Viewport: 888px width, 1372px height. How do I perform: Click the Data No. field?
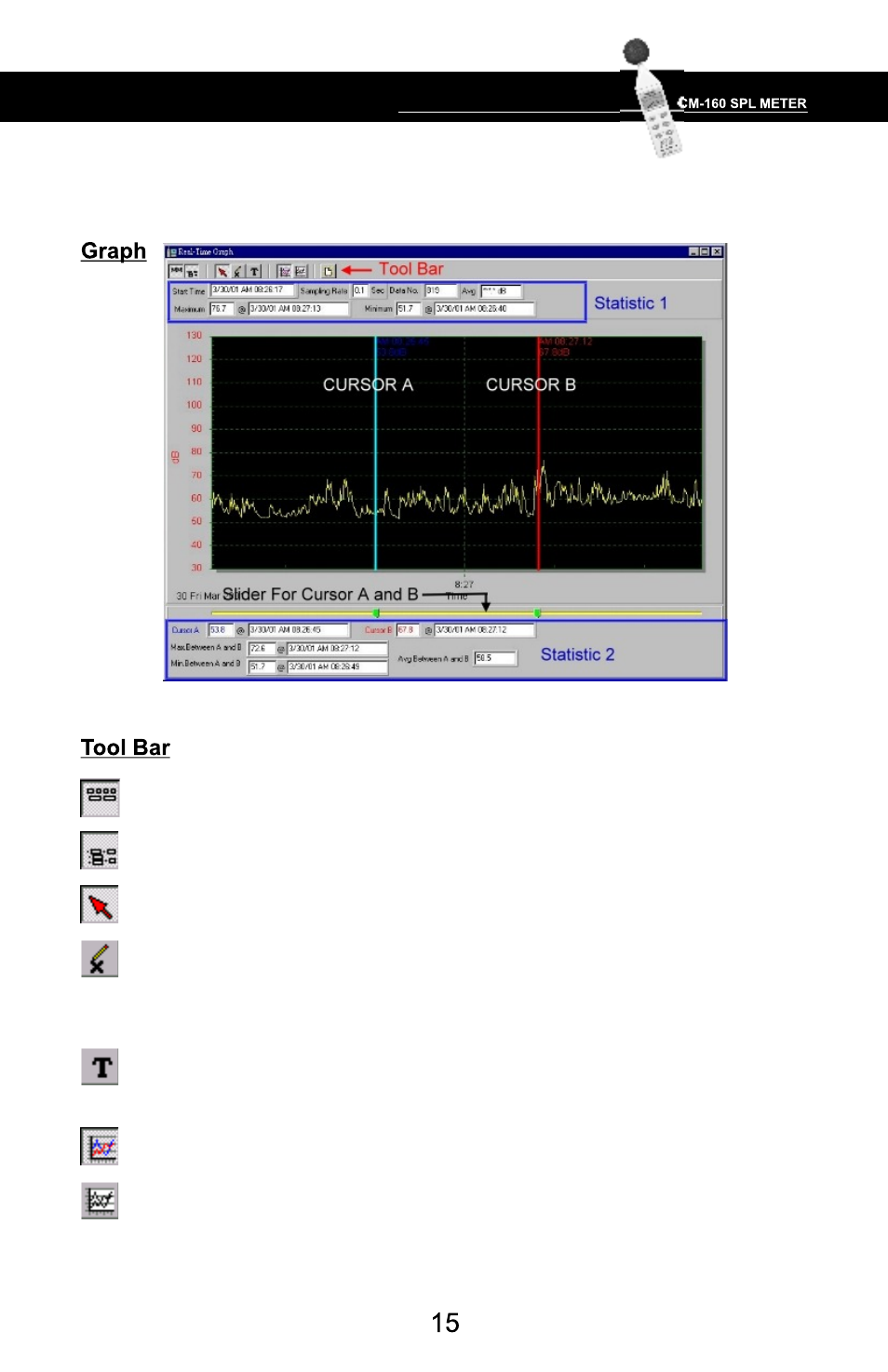(441, 290)
